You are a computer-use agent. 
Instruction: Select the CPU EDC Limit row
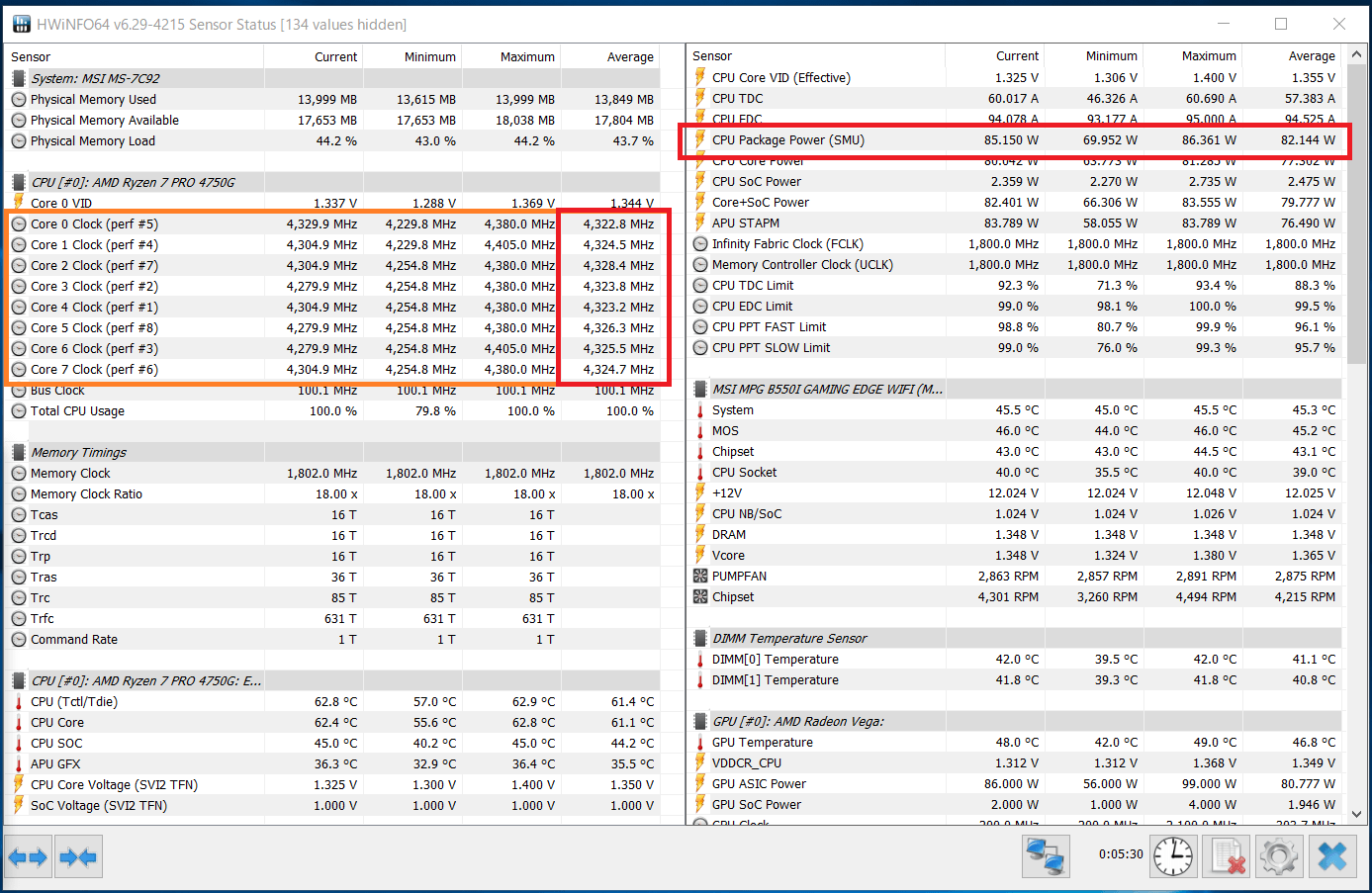coord(1015,306)
